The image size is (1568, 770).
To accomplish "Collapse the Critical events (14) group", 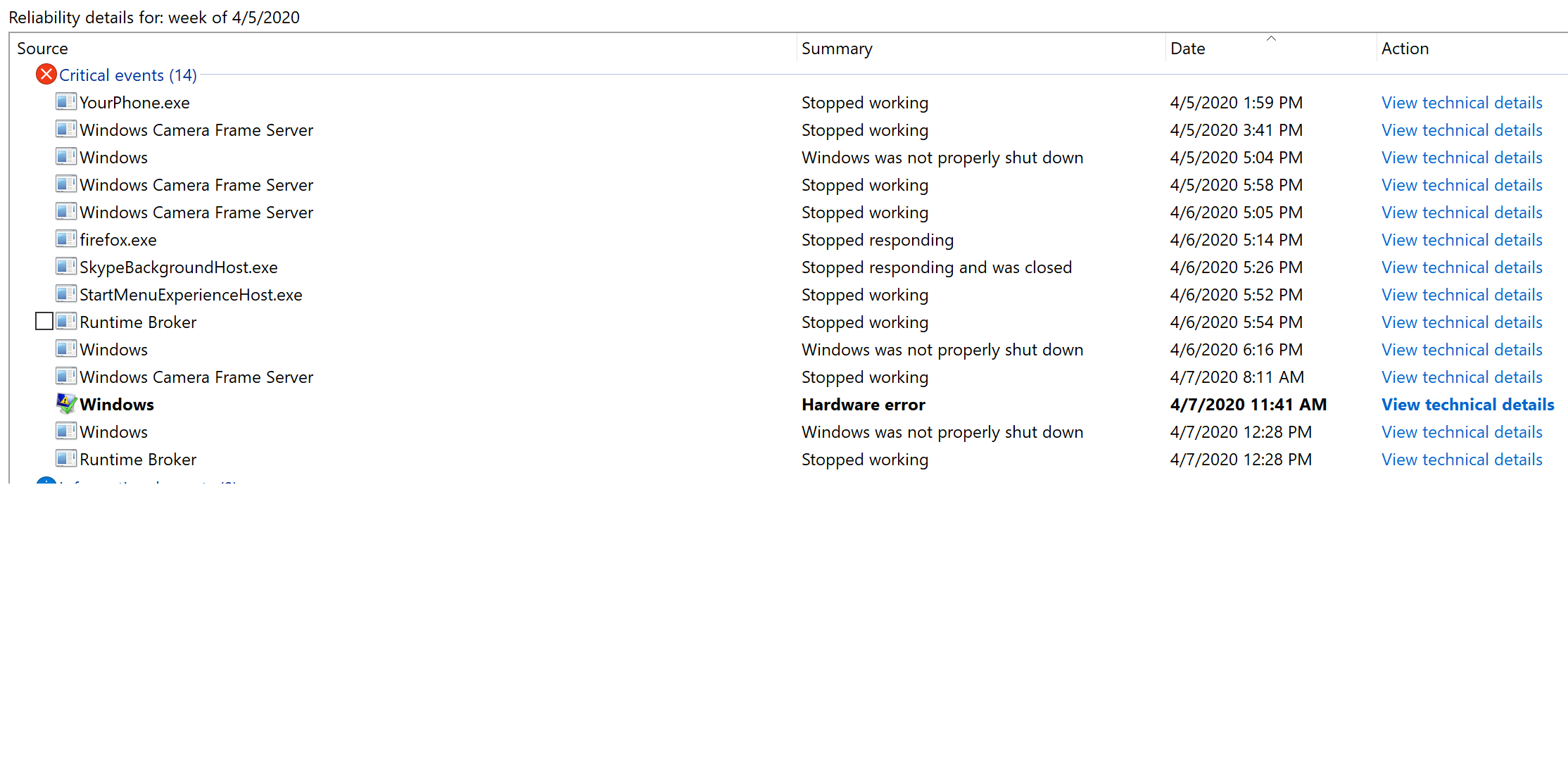I will click(127, 75).
